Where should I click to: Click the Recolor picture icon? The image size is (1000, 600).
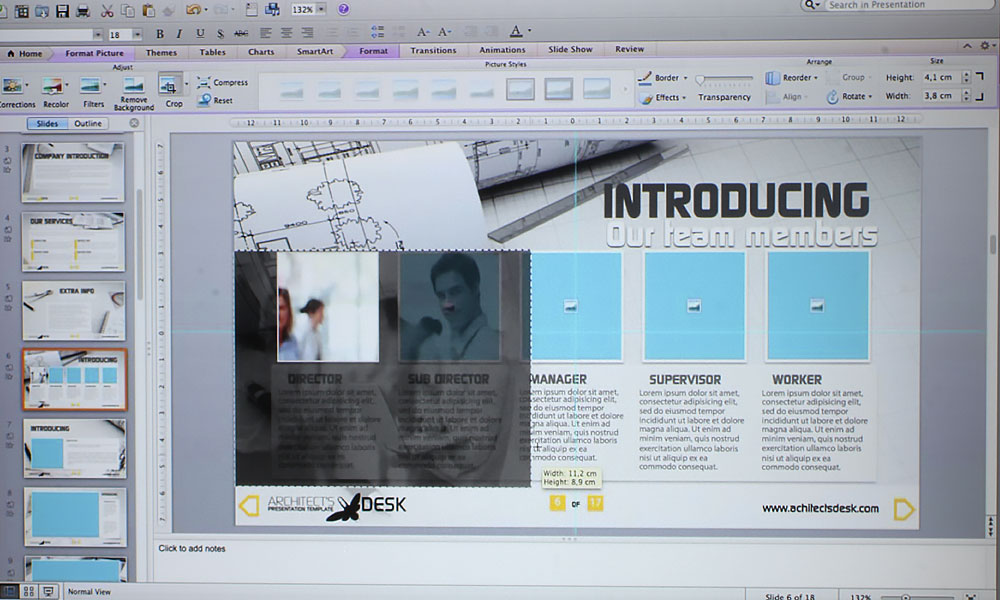(x=54, y=86)
